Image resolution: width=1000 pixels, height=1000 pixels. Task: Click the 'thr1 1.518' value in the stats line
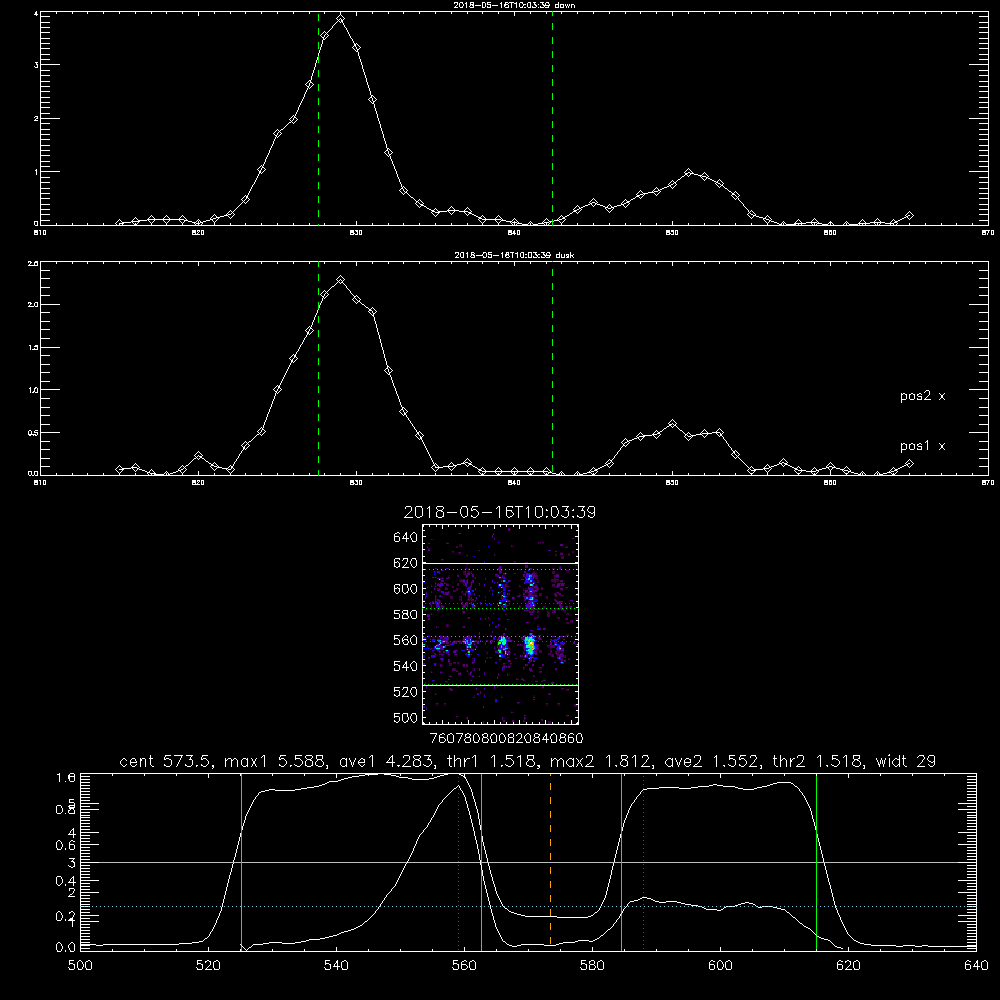(492, 761)
